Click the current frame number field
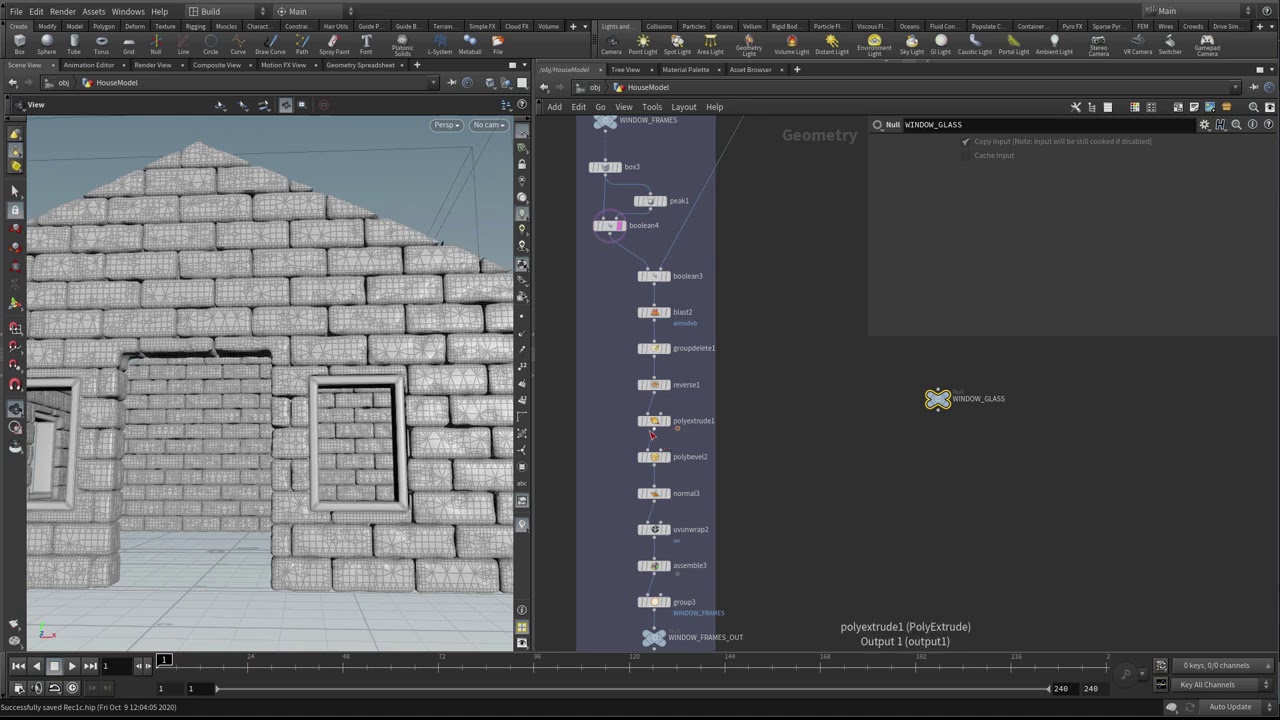Viewport: 1280px width, 720px height. click(x=118, y=666)
